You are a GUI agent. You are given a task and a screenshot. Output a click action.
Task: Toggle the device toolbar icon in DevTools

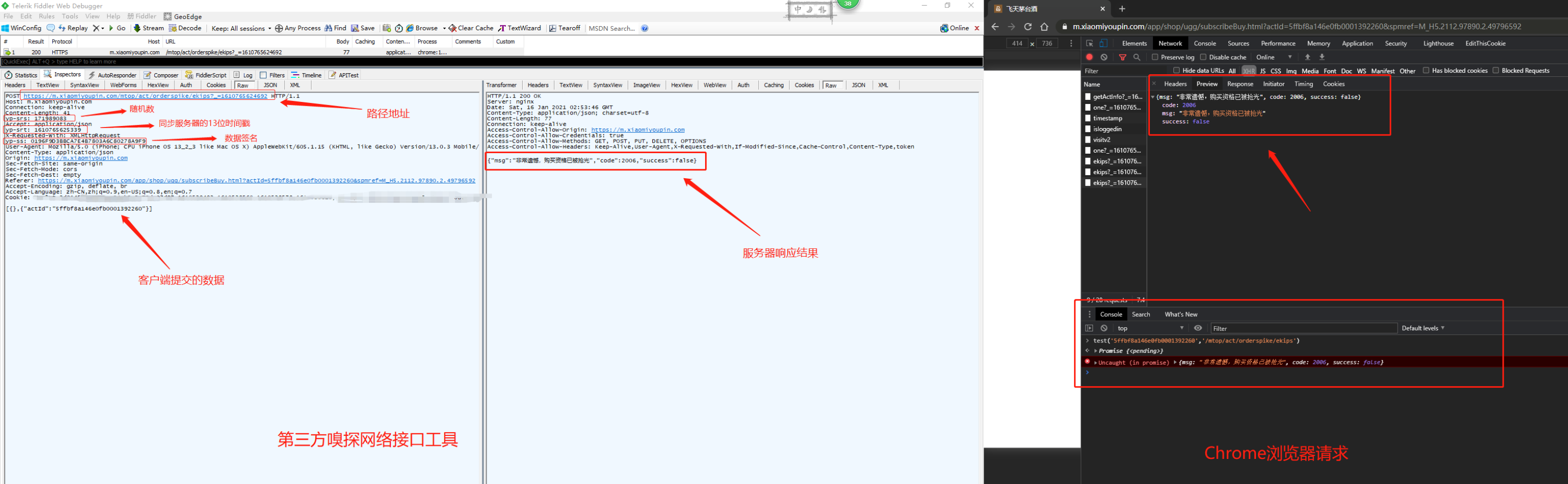[1103, 43]
